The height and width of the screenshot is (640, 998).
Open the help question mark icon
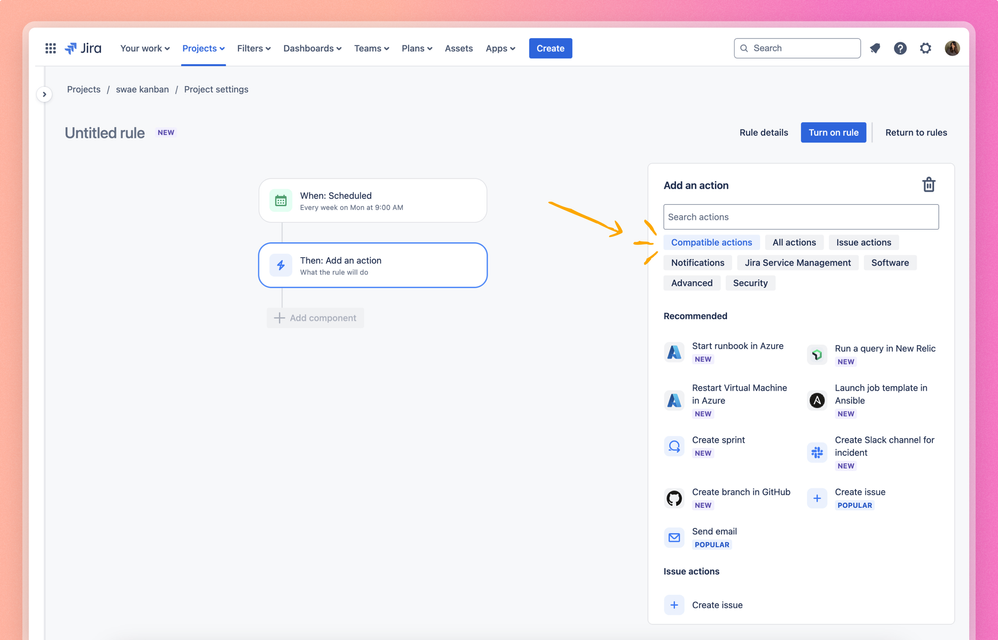900,48
